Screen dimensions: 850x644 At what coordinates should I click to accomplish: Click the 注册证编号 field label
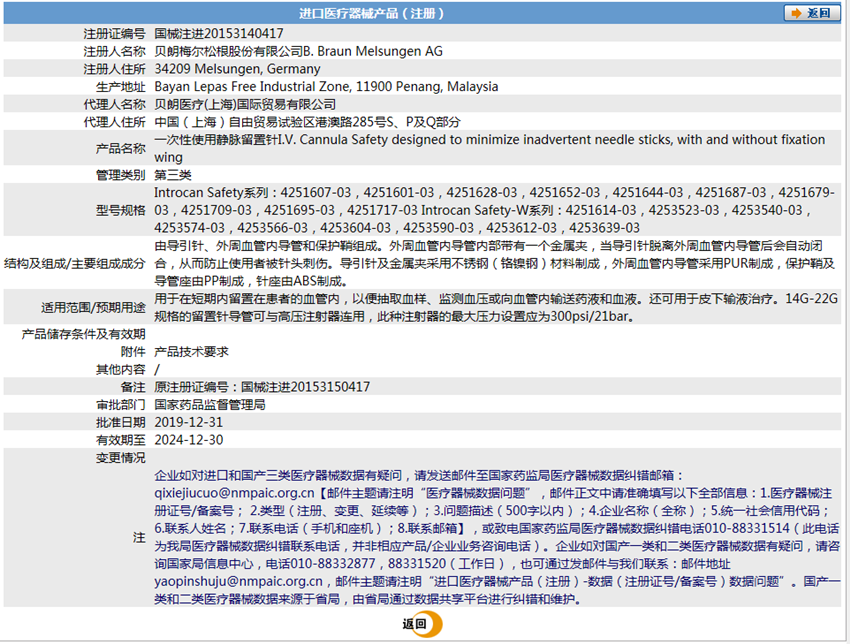point(114,34)
